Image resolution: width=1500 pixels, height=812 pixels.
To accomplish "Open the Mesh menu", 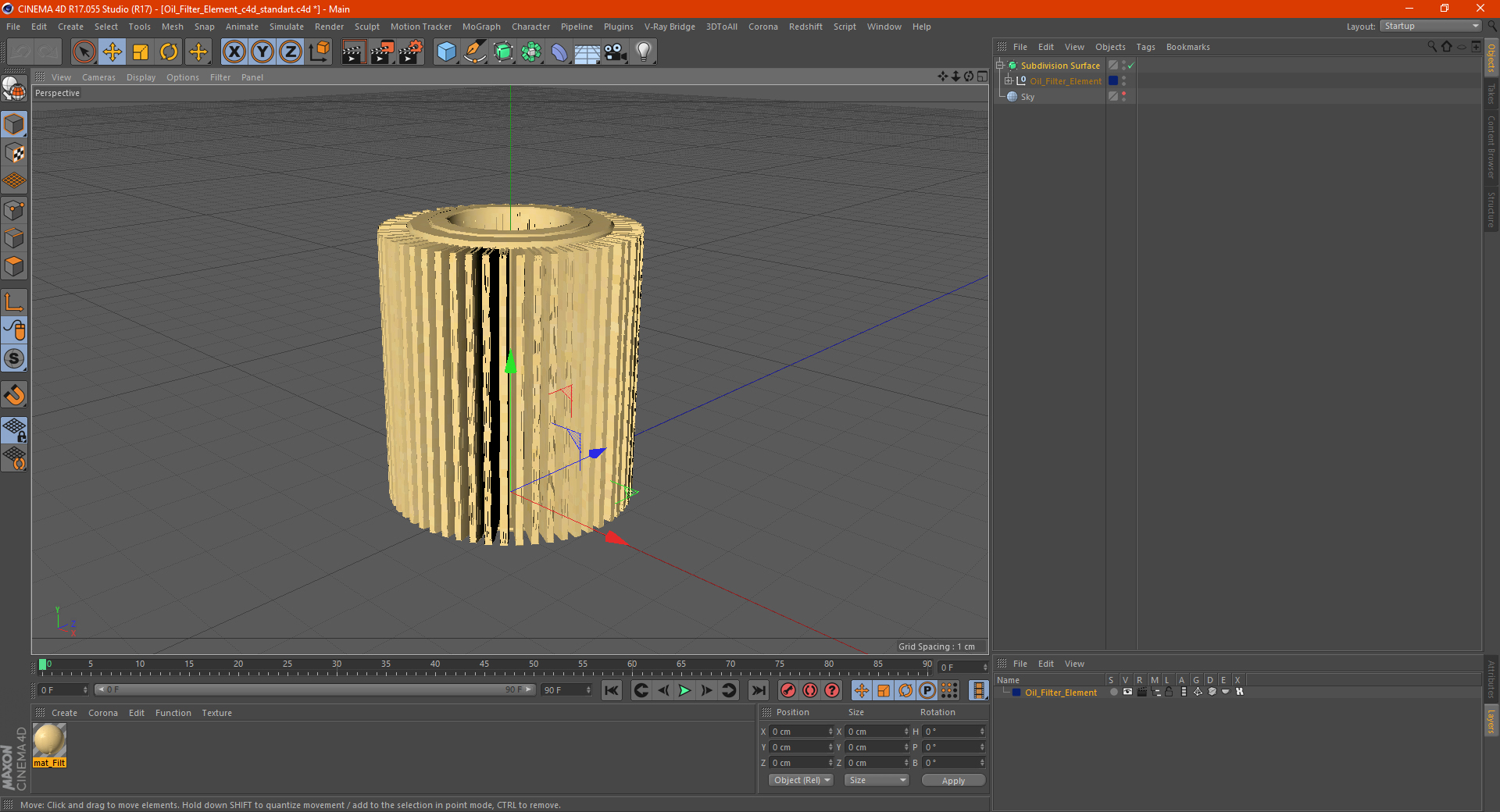I will tap(173, 27).
